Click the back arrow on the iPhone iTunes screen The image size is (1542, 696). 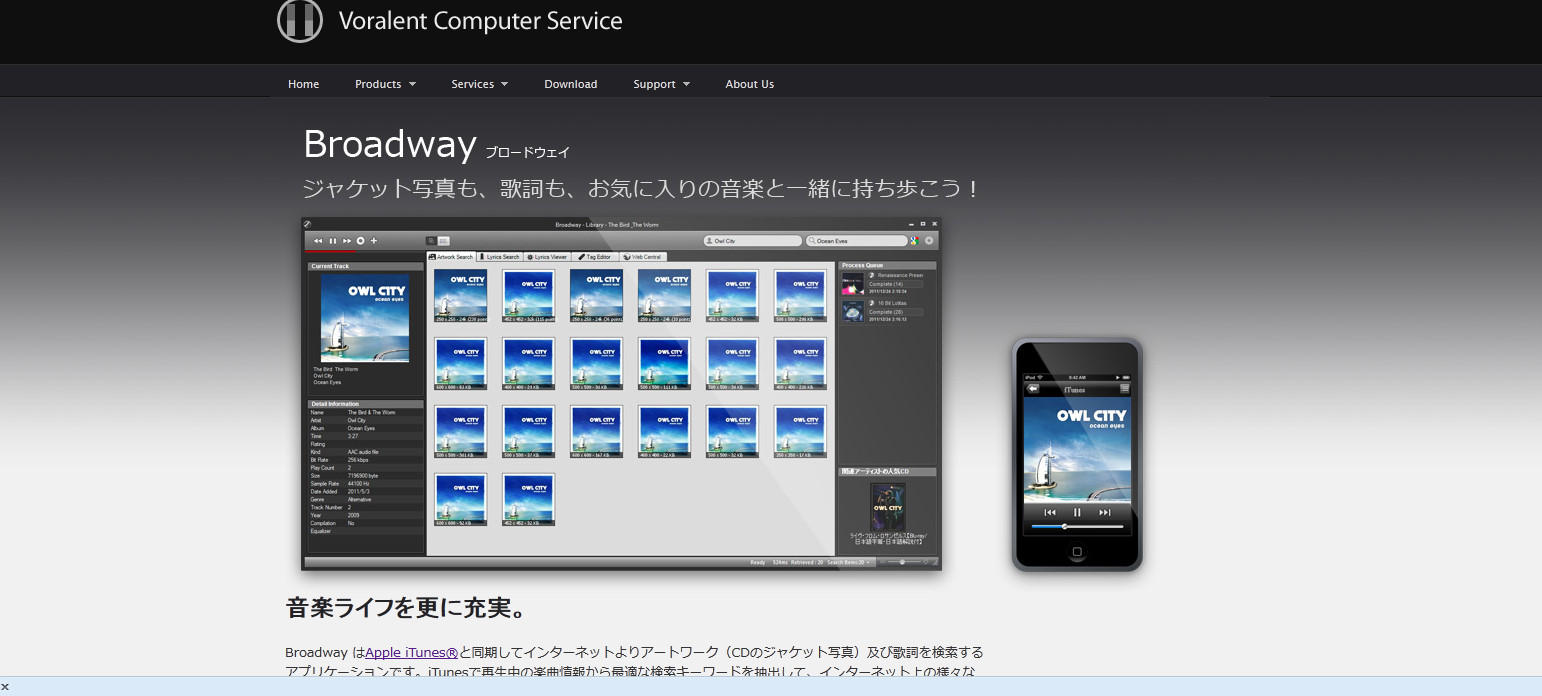click(1034, 389)
